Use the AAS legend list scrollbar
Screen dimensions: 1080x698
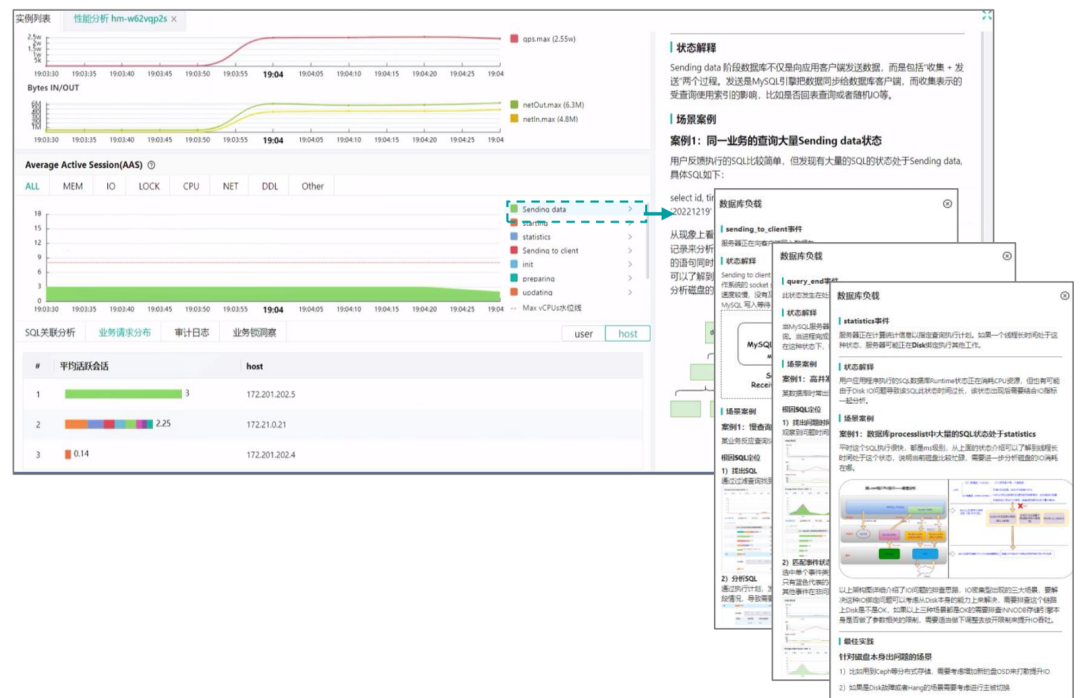click(x=647, y=241)
